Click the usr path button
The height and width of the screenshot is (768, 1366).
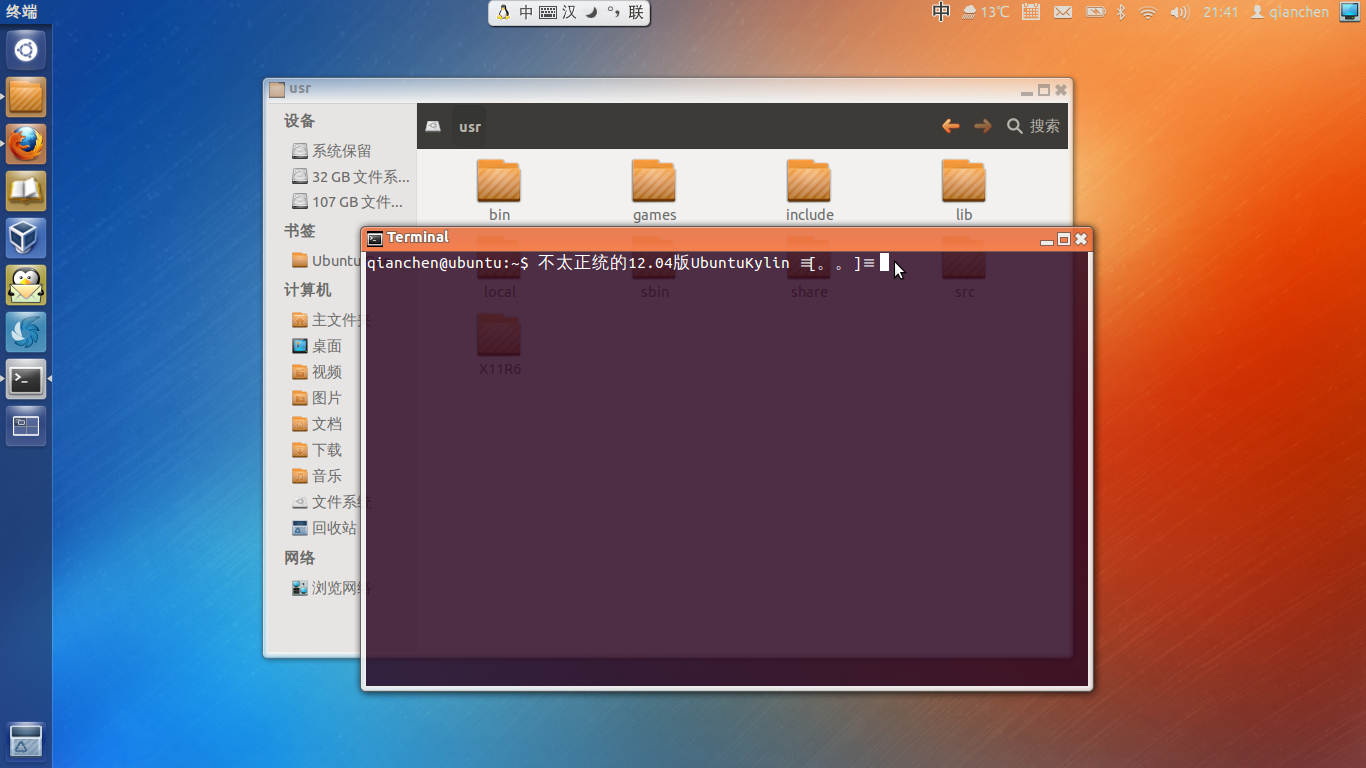(470, 127)
